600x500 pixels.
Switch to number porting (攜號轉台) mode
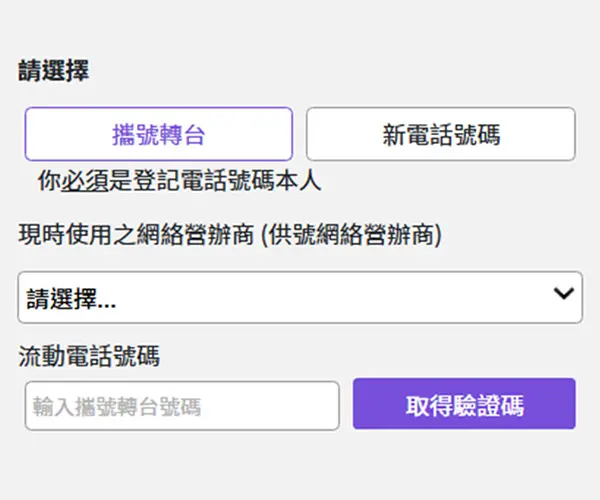coord(159,134)
